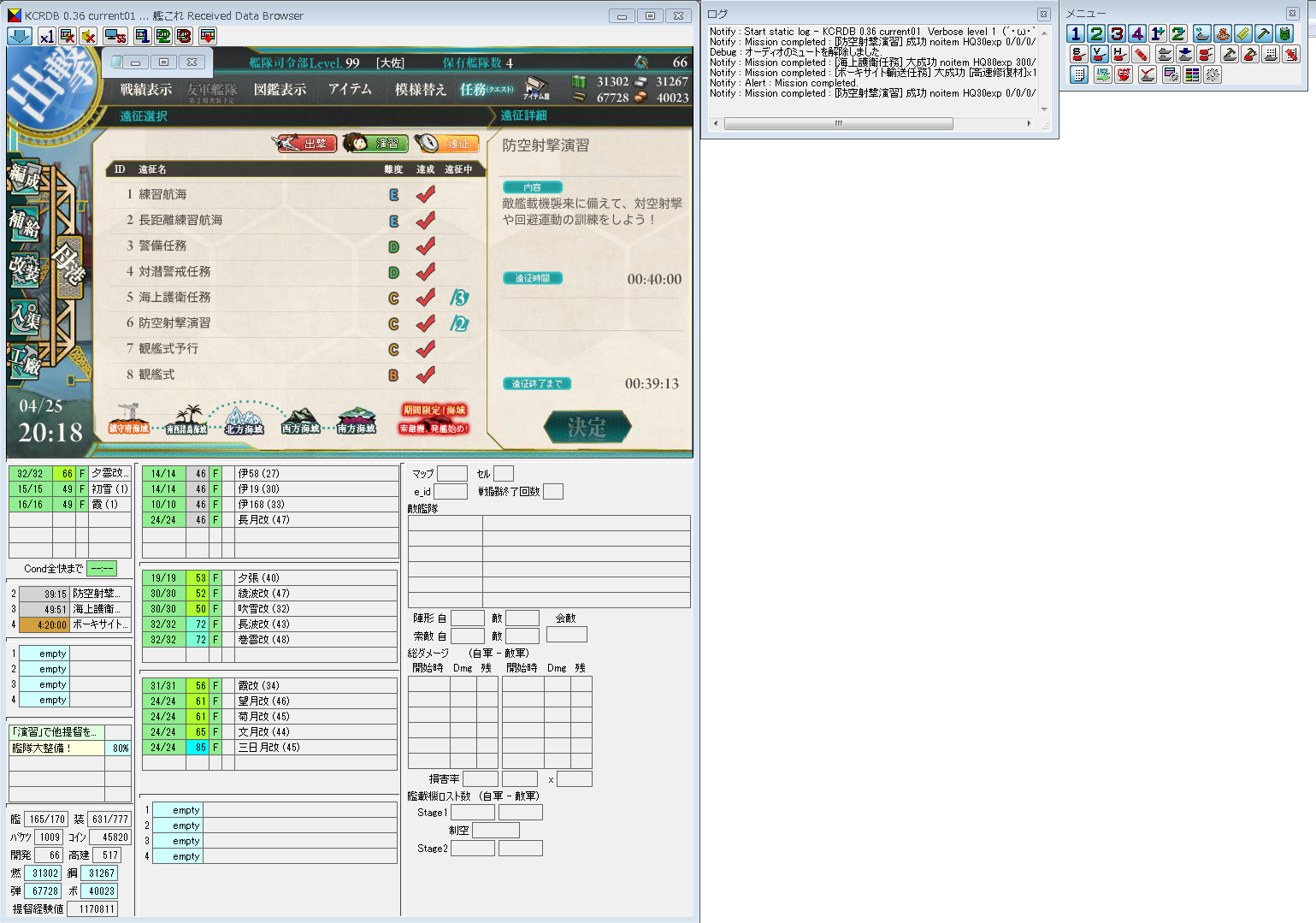Select the 期間限定海域 event area

(x=434, y=419)
